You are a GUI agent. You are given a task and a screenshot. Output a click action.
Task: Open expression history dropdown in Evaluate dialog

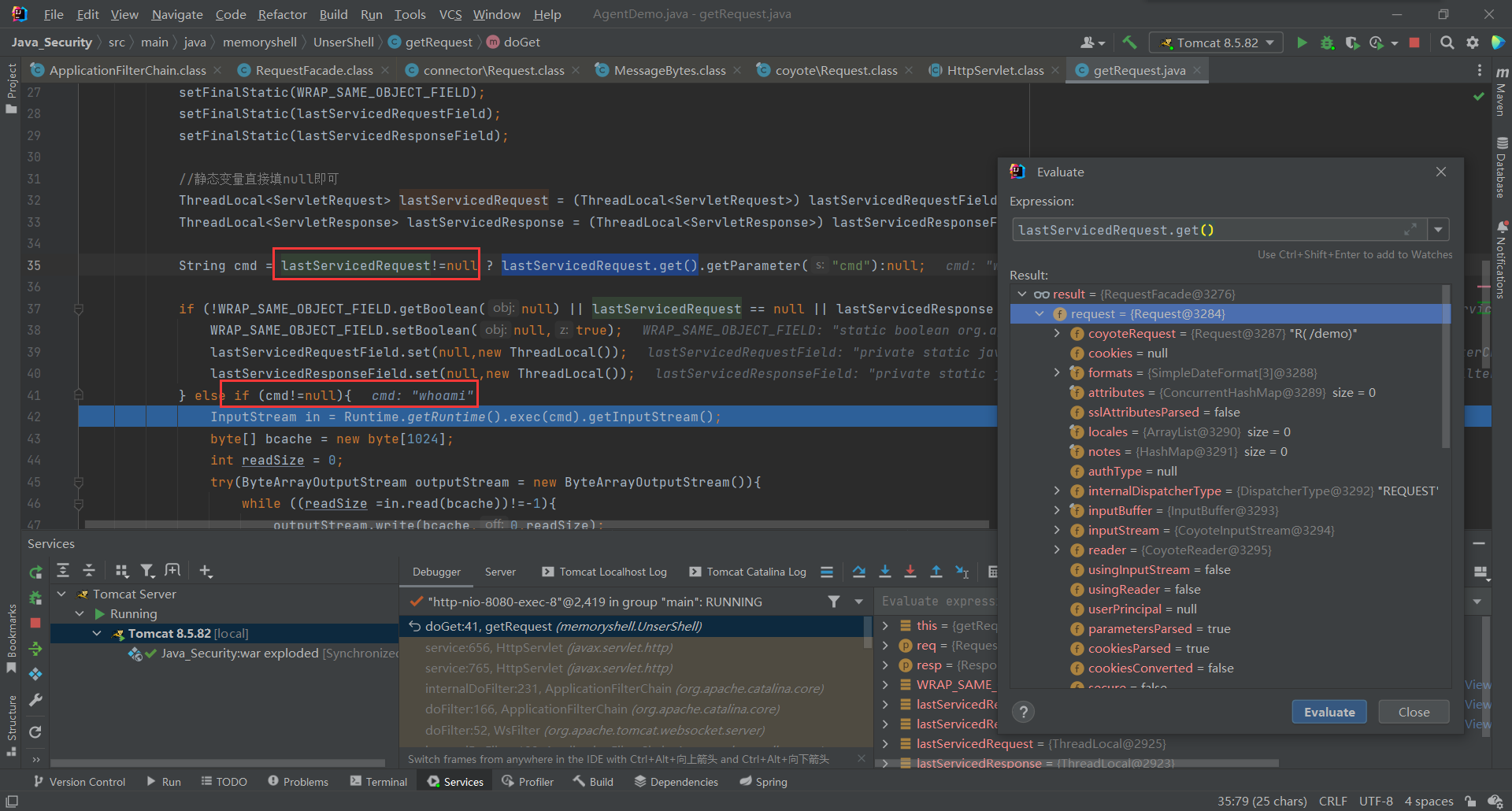click(1438, 229)
